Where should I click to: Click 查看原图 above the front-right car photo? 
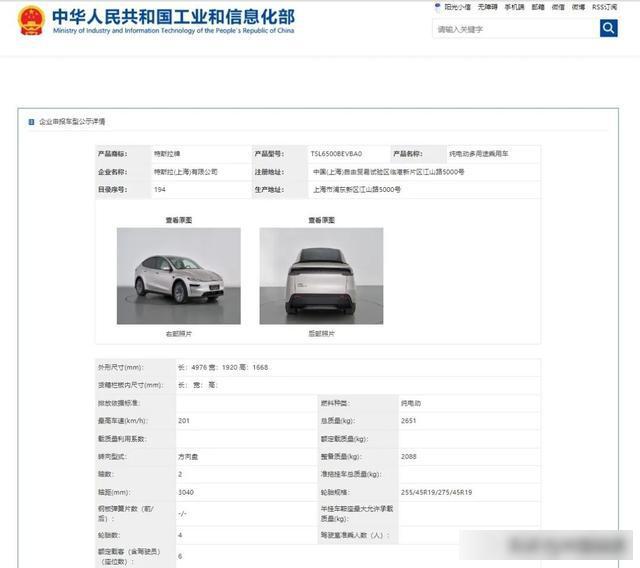[179, 220]
